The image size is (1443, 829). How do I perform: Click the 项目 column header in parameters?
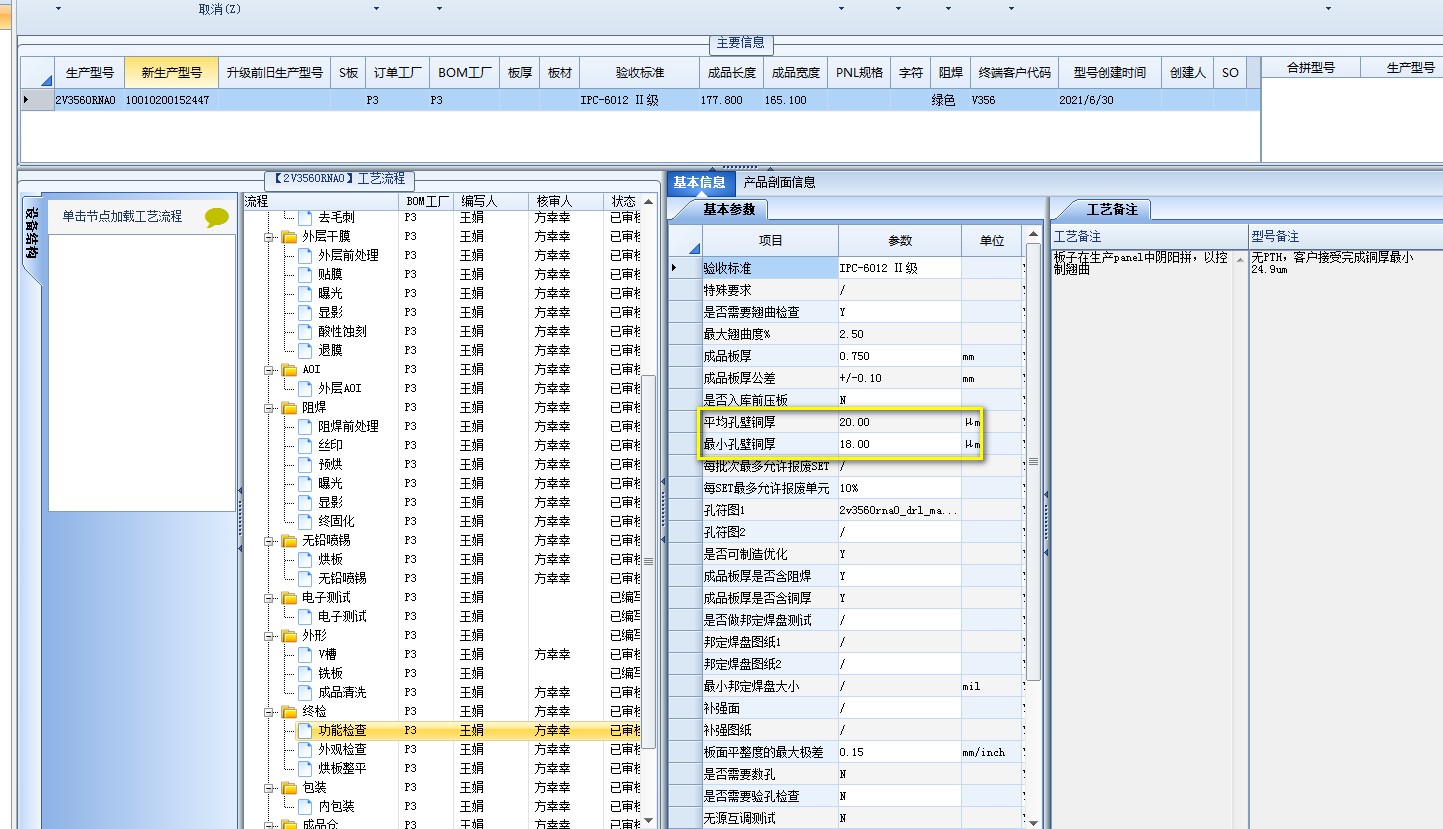pos(770,241)
